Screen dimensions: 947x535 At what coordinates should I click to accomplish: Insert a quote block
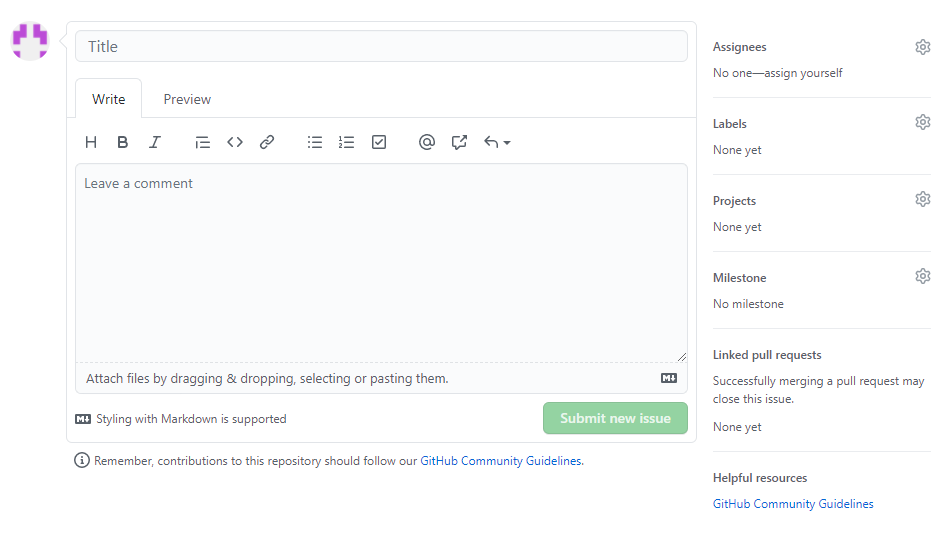[203, 142]
